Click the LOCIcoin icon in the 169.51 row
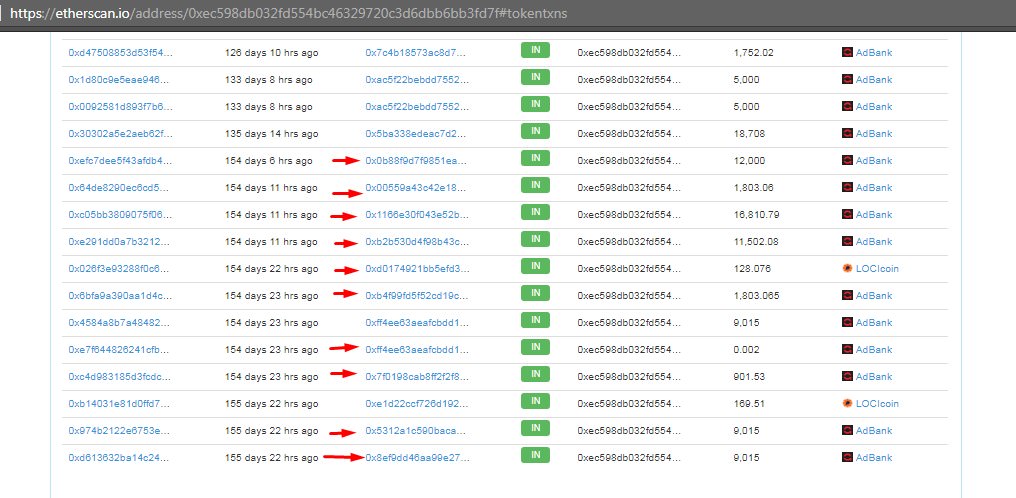 pos(847,403)
